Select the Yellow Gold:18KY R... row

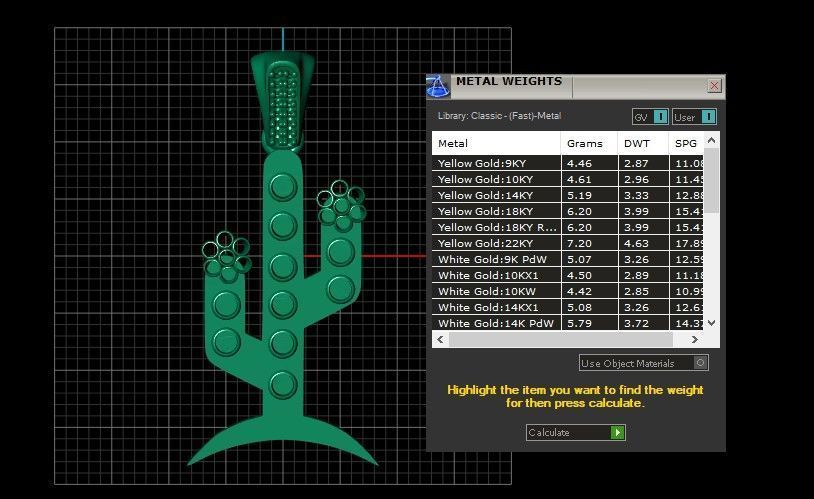tap(568, 227)
